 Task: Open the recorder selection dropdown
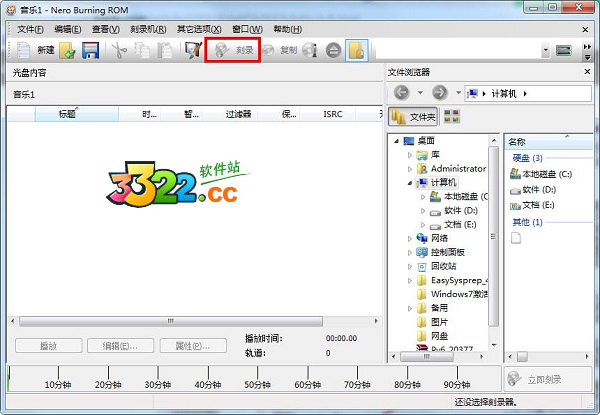[546, 50]
